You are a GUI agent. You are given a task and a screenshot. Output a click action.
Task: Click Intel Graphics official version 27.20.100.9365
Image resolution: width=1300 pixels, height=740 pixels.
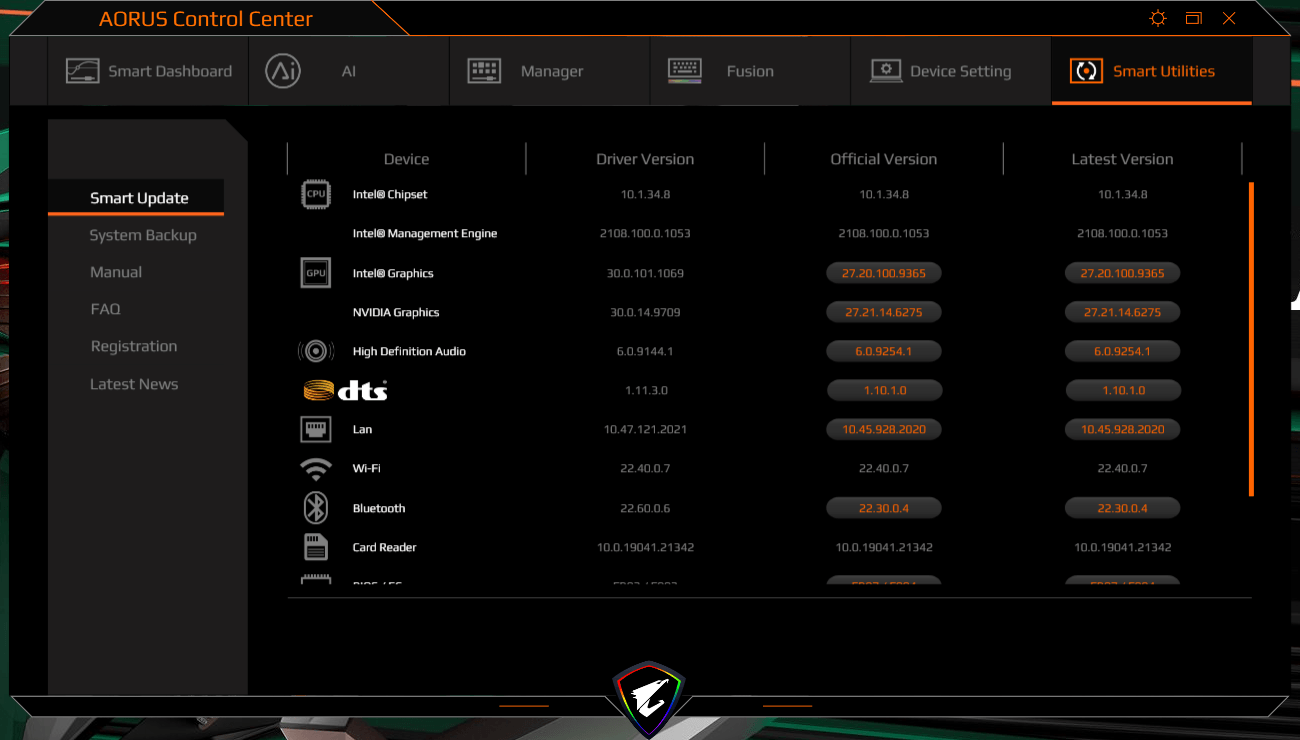(884, 273)
